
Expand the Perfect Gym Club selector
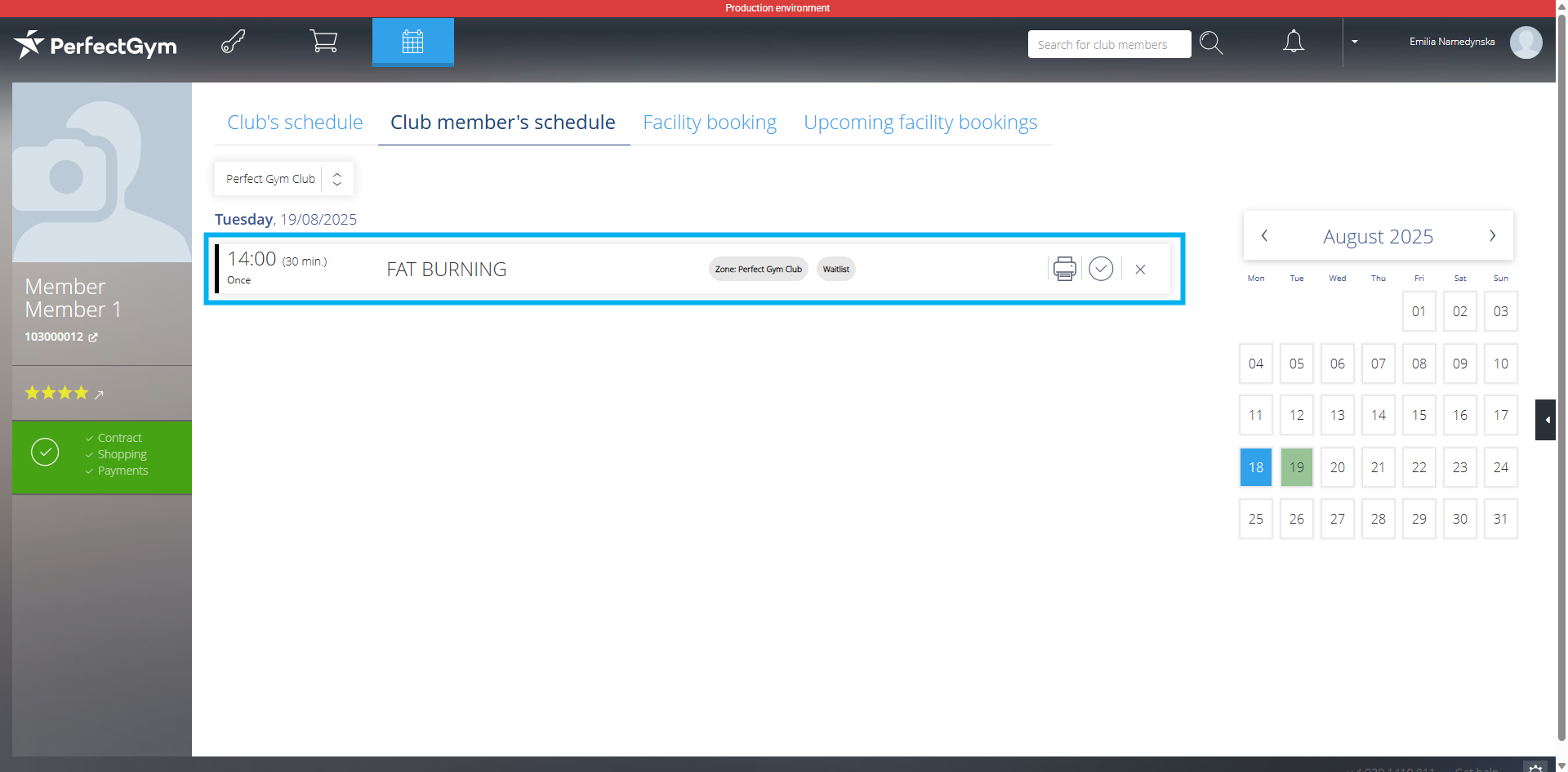[336, 179]
